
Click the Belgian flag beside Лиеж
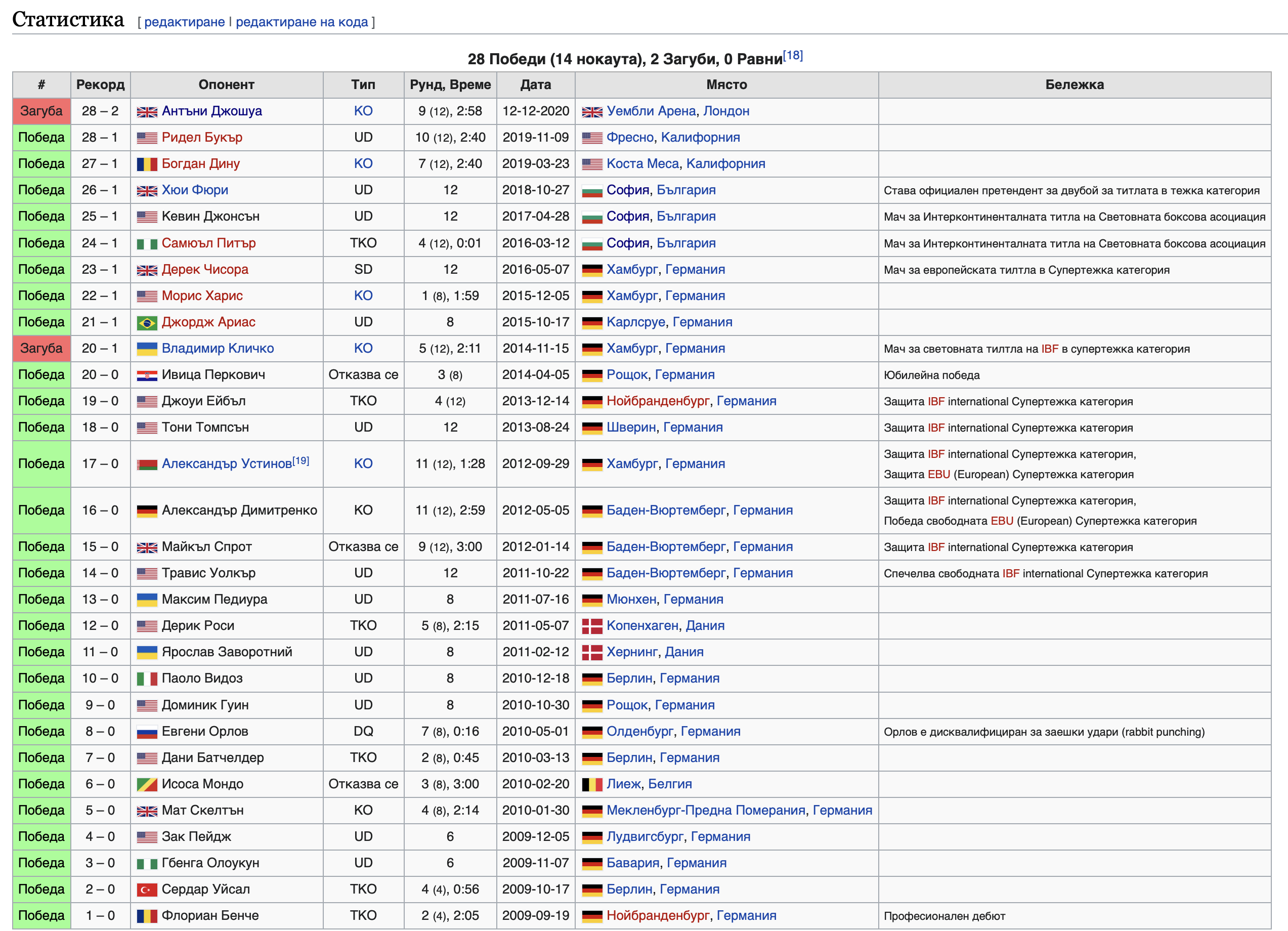[592, 784]
